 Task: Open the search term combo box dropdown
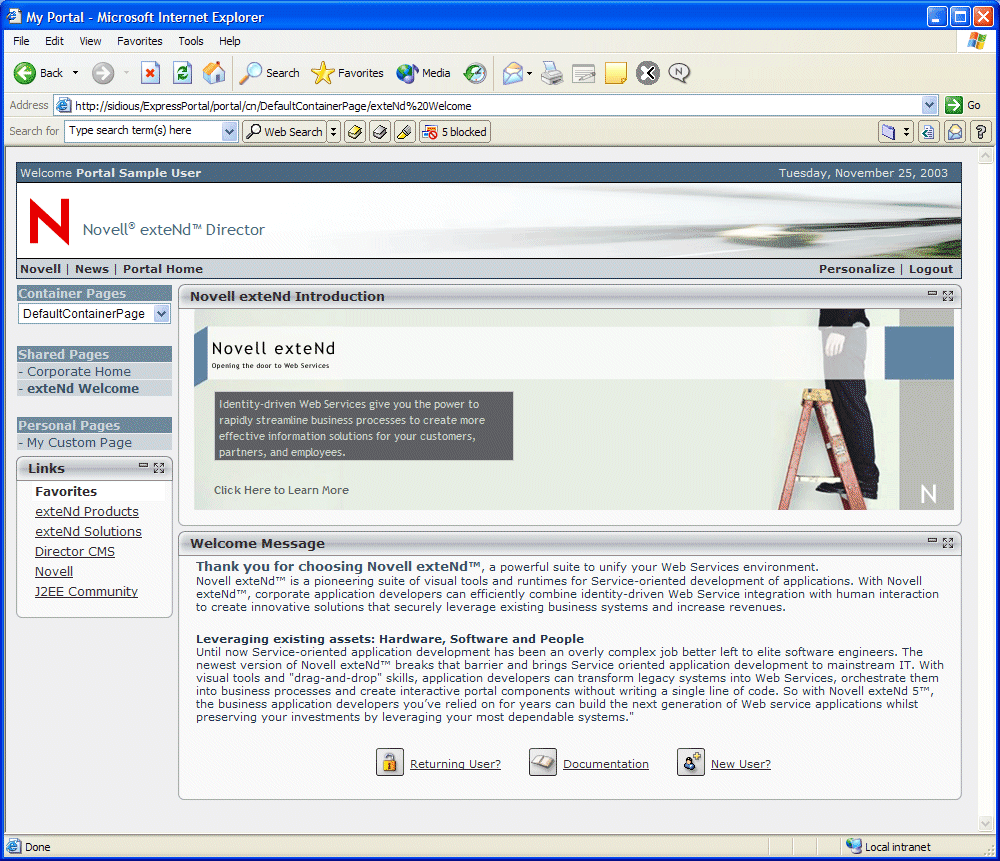click(230, 132)
